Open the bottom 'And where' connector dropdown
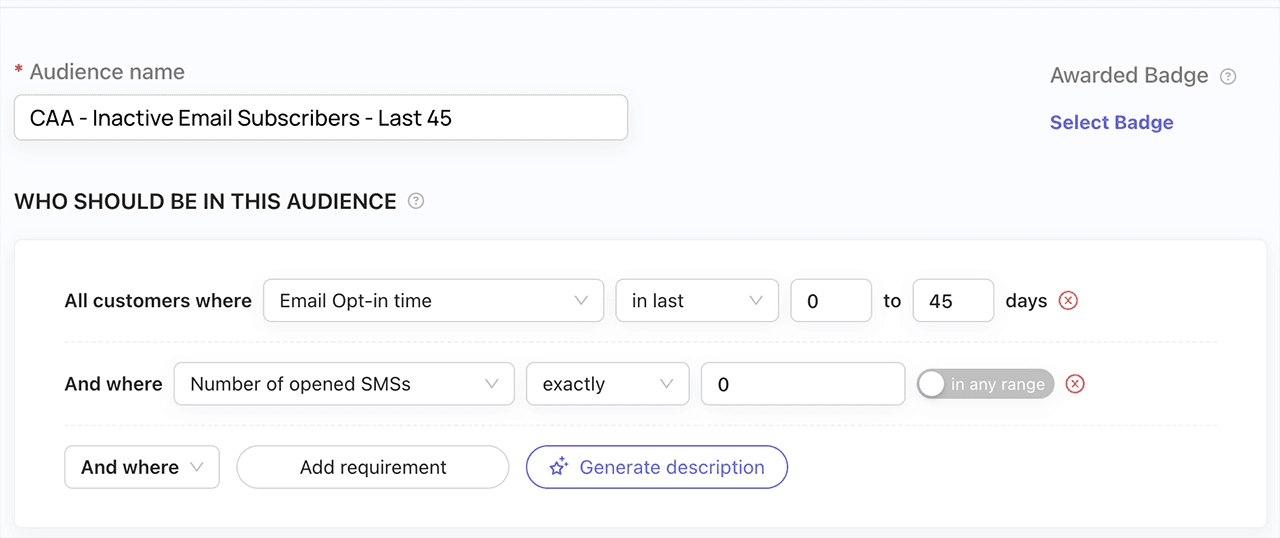Viewport: 1280px width, 538px height. pyautogui.click(x=141, y=467)
